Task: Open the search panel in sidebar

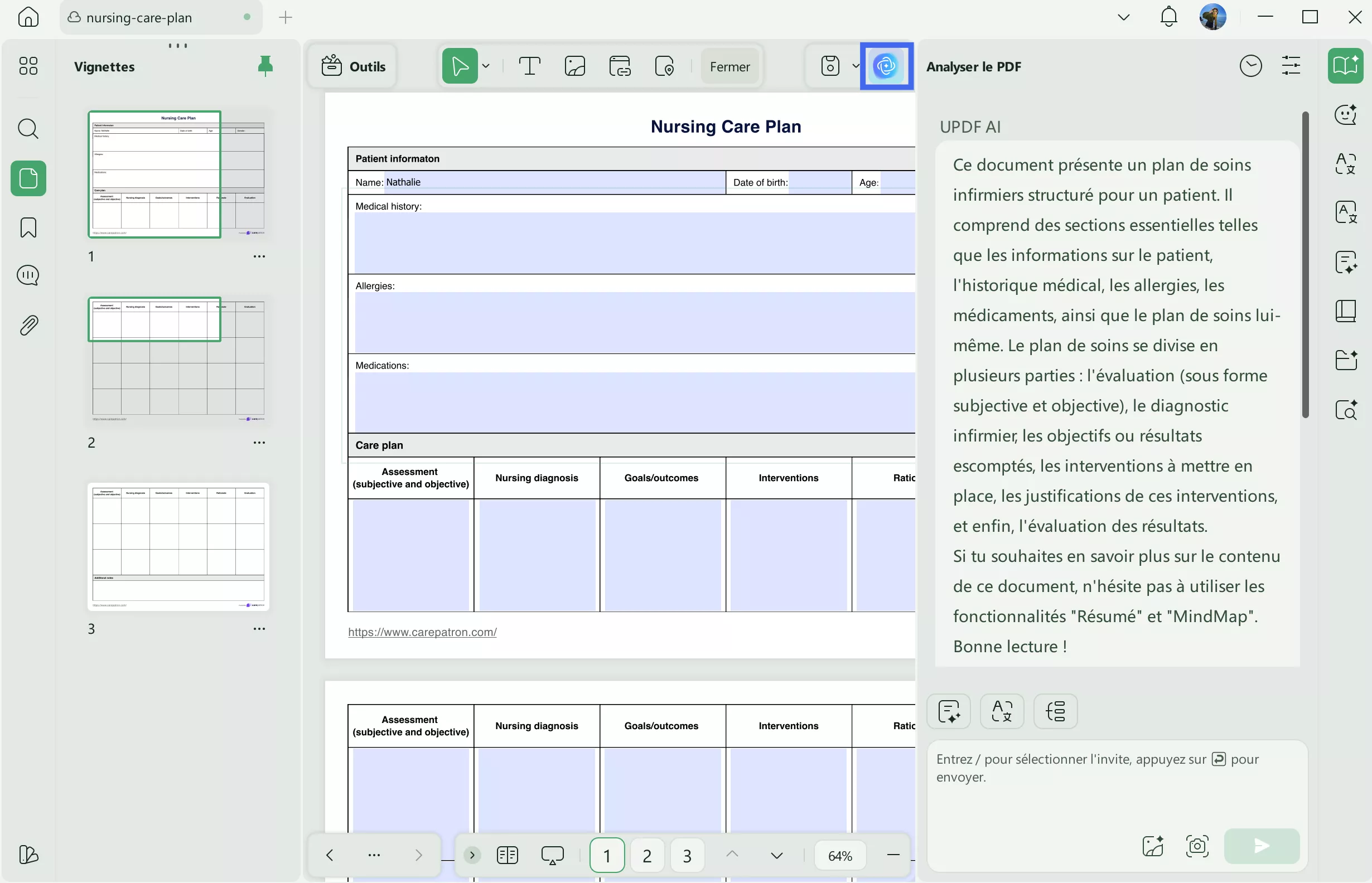Action: [x=28, y=129]
